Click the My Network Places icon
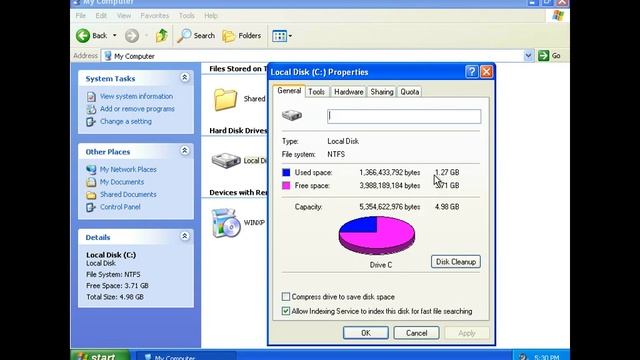Image resolution: width=640 pixels, height=360 pixels. pos(91,169)
